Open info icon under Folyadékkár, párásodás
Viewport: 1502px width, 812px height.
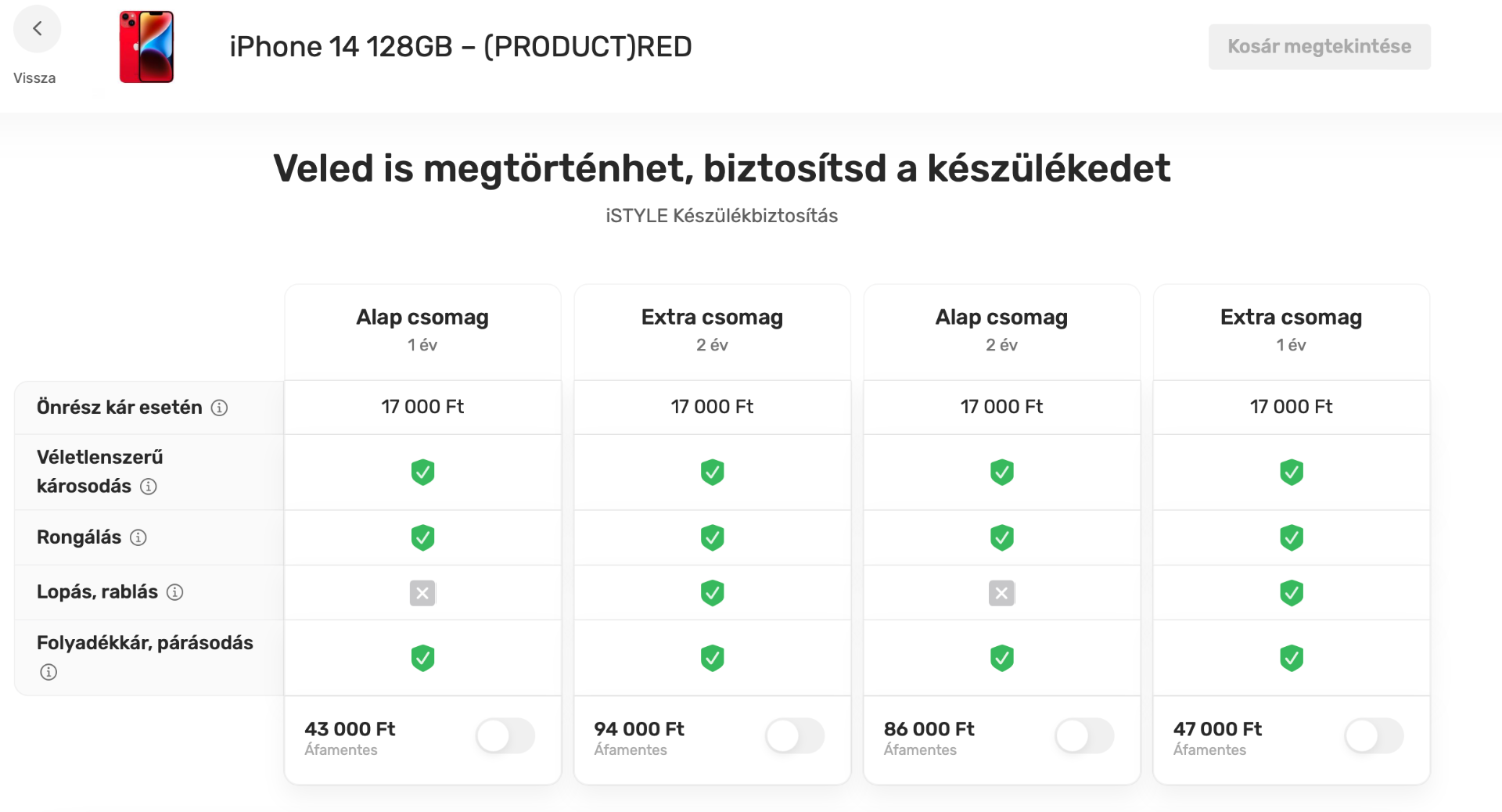point(48,671)
